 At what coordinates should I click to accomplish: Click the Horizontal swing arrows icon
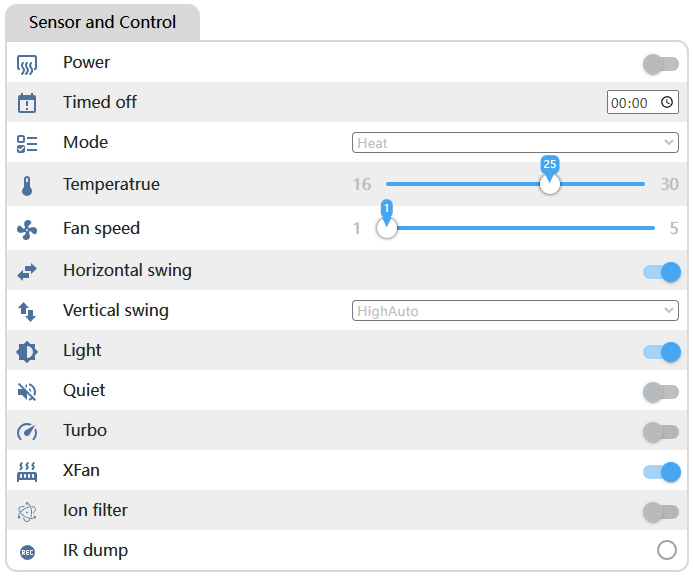pos(27,271)
